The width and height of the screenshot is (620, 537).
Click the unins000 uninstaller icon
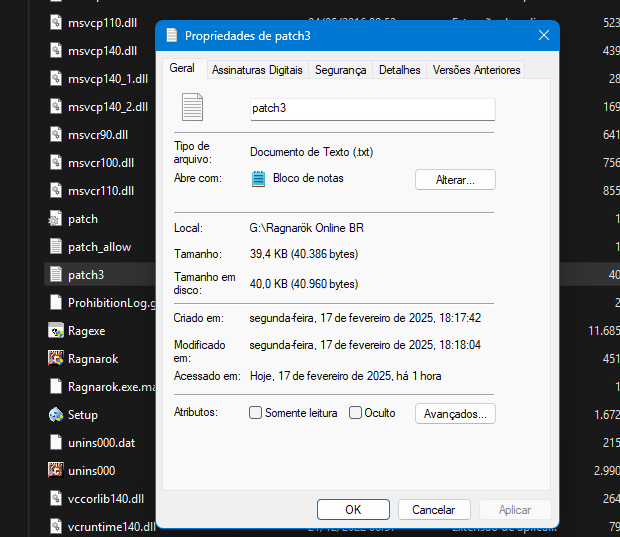point(57,470)
